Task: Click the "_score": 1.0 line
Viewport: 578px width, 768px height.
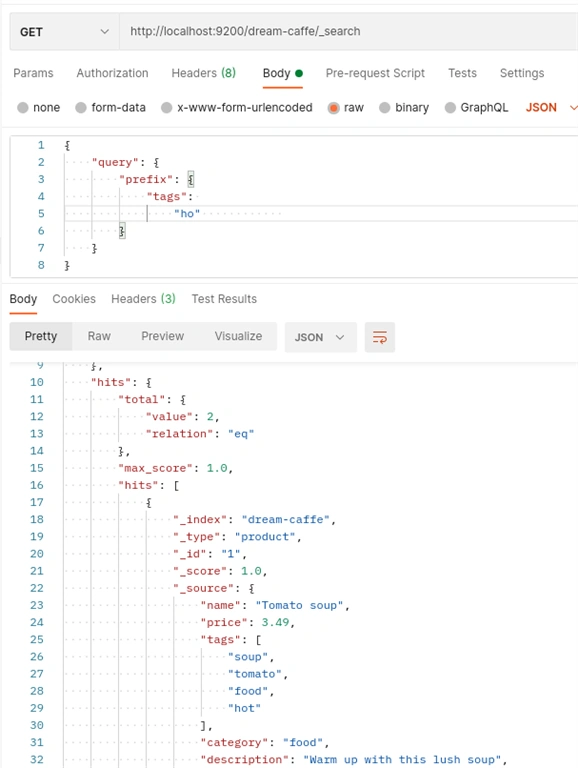Action: pos(219,571)
